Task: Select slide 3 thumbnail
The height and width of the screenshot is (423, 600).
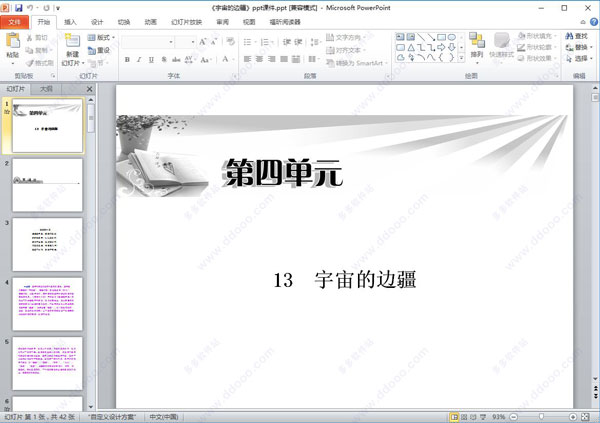Action: point(47,244)
